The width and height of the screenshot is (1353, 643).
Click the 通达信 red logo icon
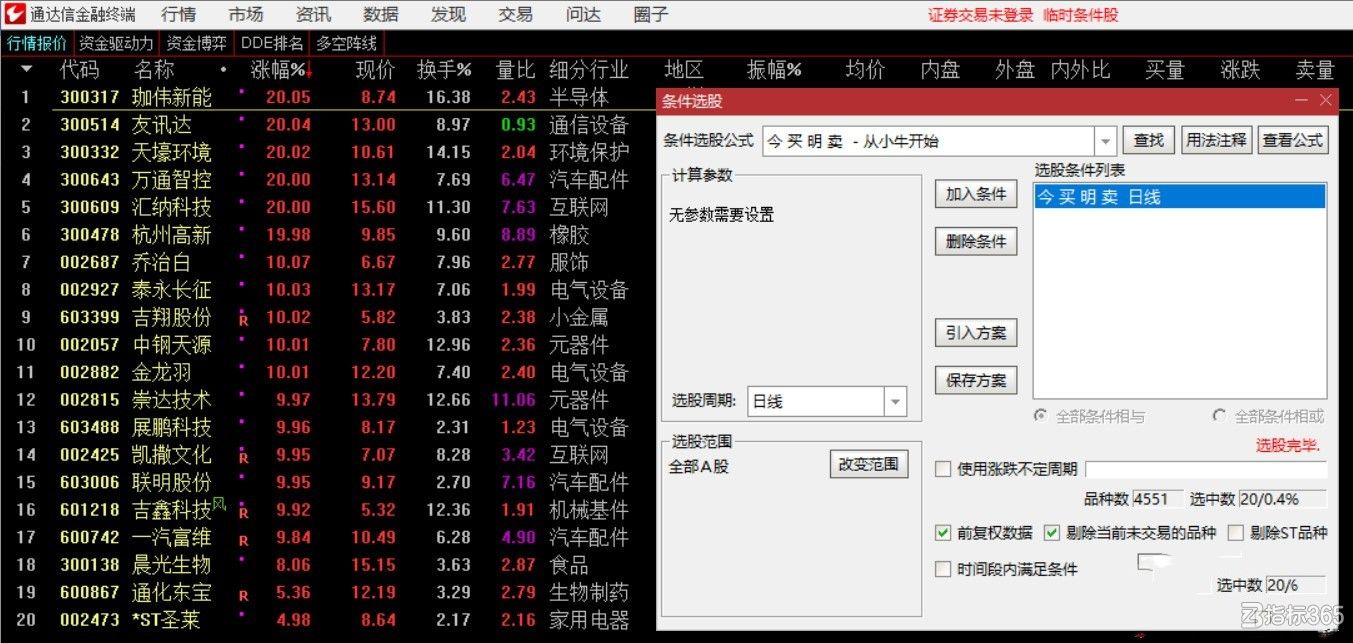pos(14,14)
